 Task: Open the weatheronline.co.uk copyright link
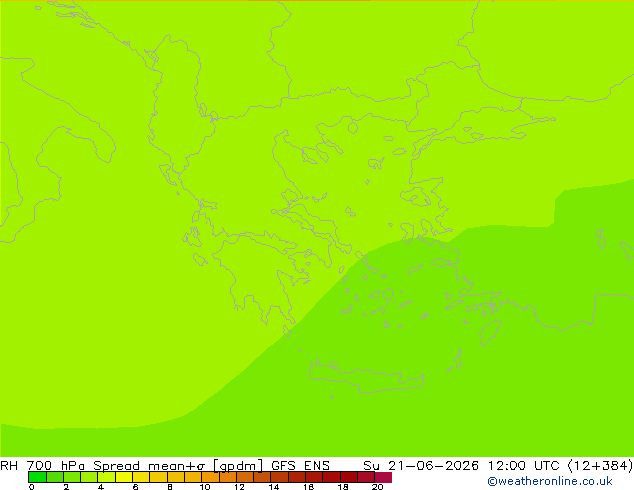pos(549,481)
